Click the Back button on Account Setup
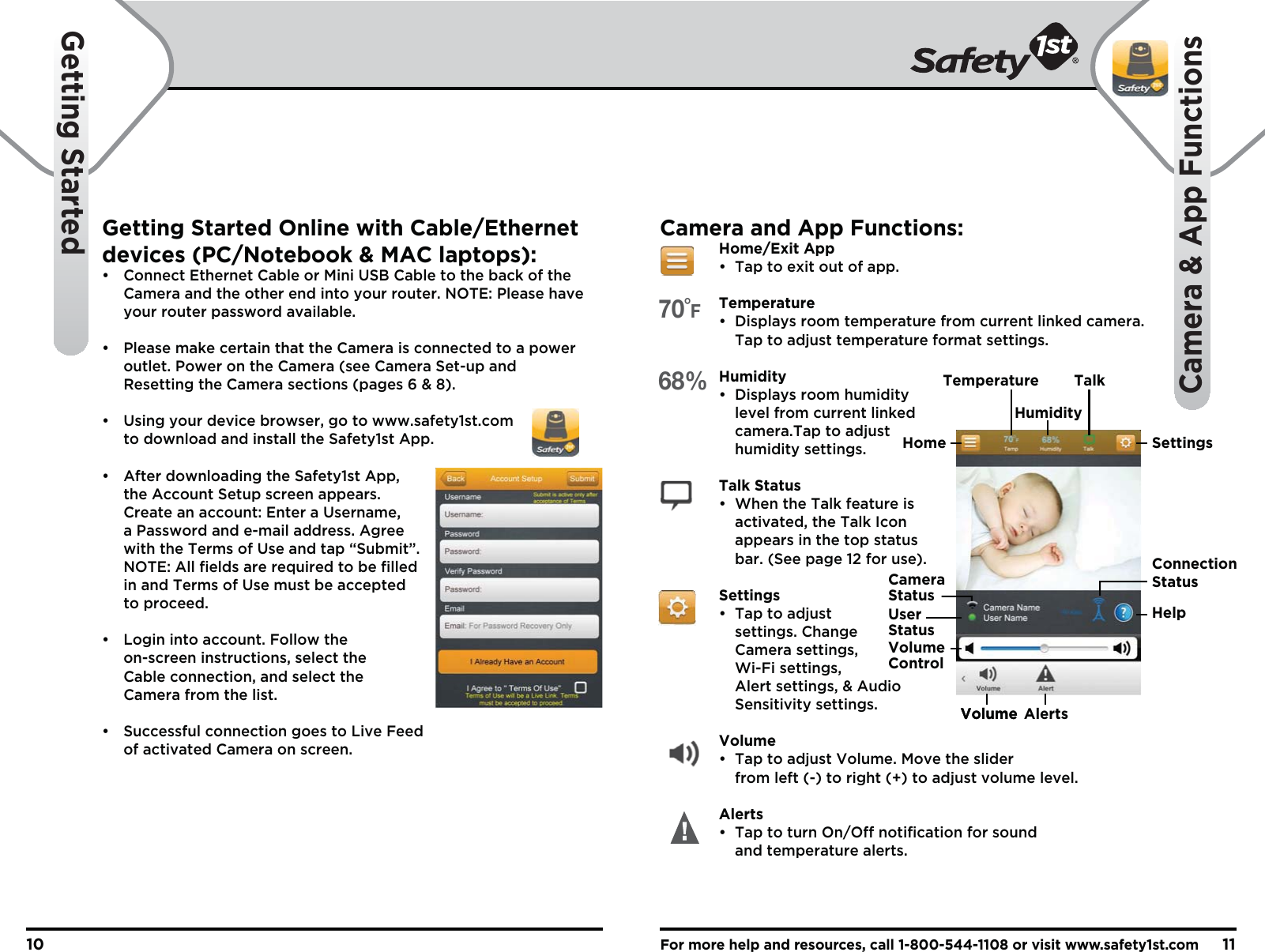The width and height of the screenshot is (1265, 952). (454, 478)
